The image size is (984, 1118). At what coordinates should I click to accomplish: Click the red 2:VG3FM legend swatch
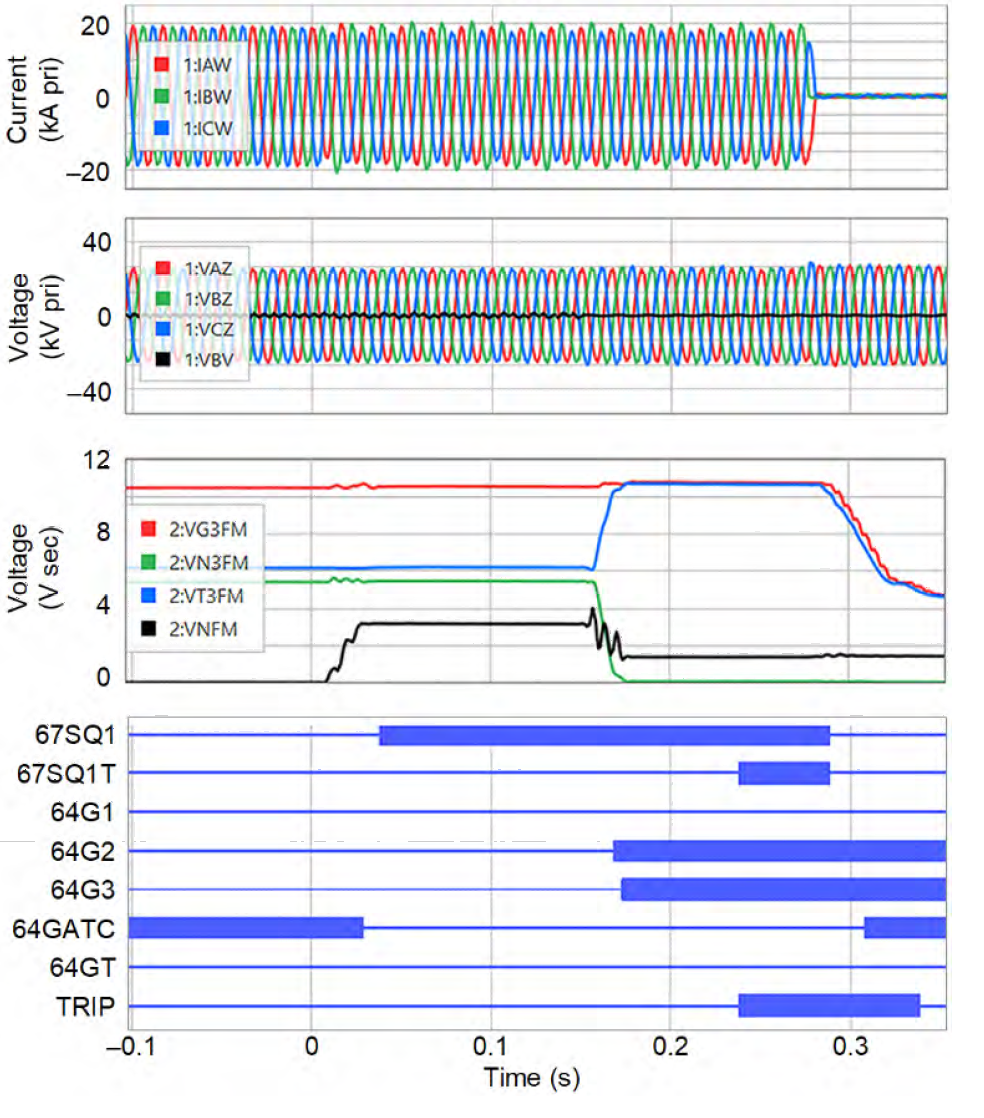(148, 528)
